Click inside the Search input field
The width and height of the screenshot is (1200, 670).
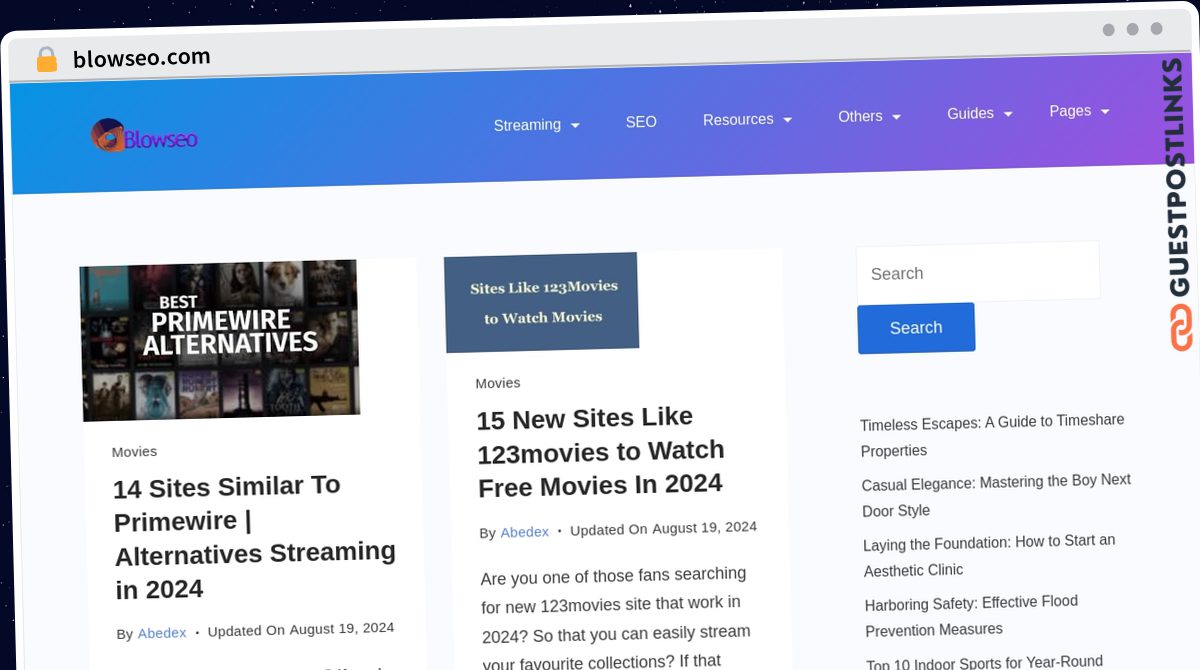(977, 270)
